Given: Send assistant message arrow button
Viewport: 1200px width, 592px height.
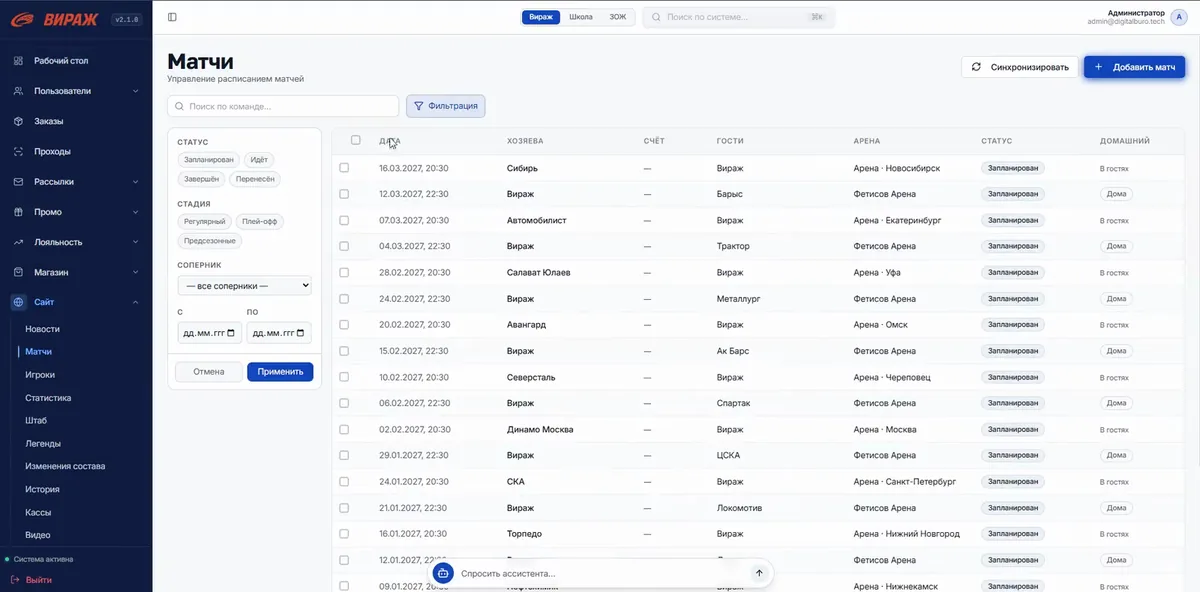Looking at the screenshot, I should [759, 573].
